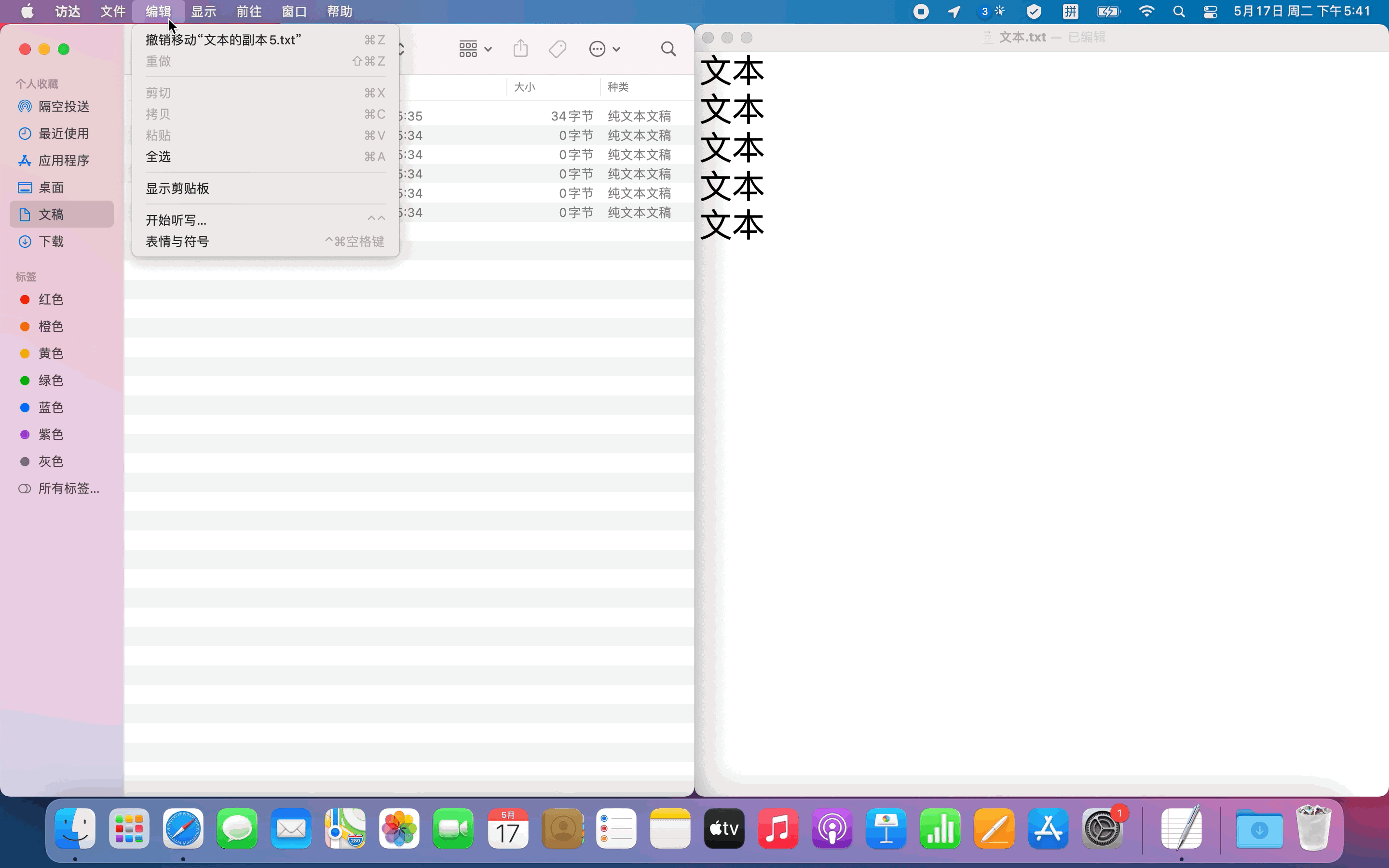Open the 显示 menu in menu bar

pos(203,12)
